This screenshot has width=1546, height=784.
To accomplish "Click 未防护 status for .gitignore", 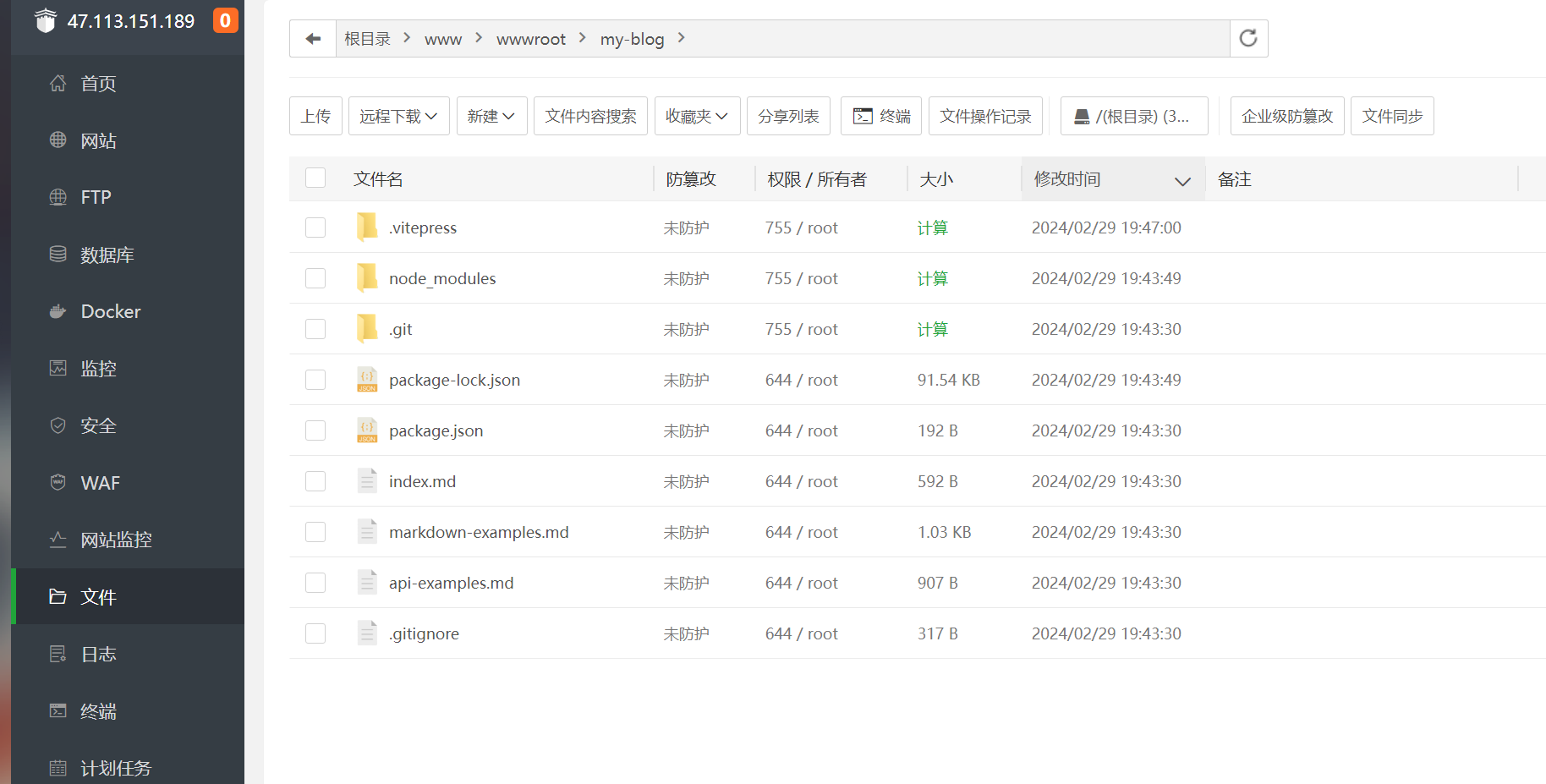I will tap(686, 633).
